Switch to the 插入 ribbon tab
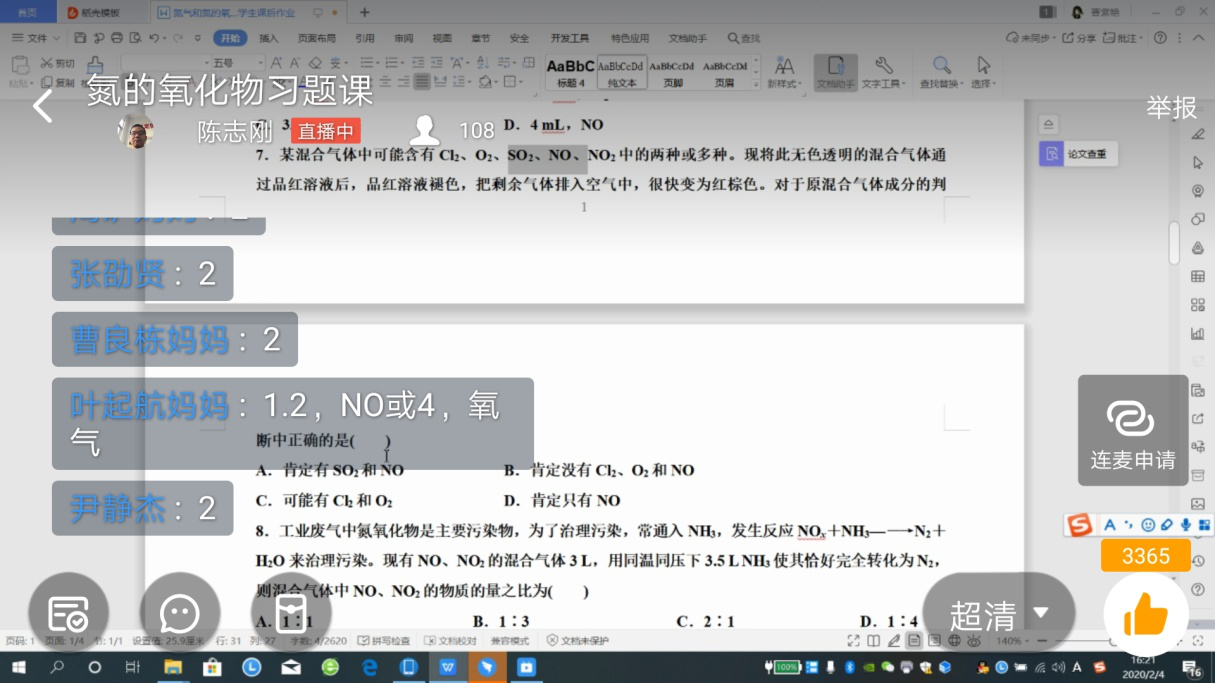The image size is (1215, 683). tap(269, 38)
